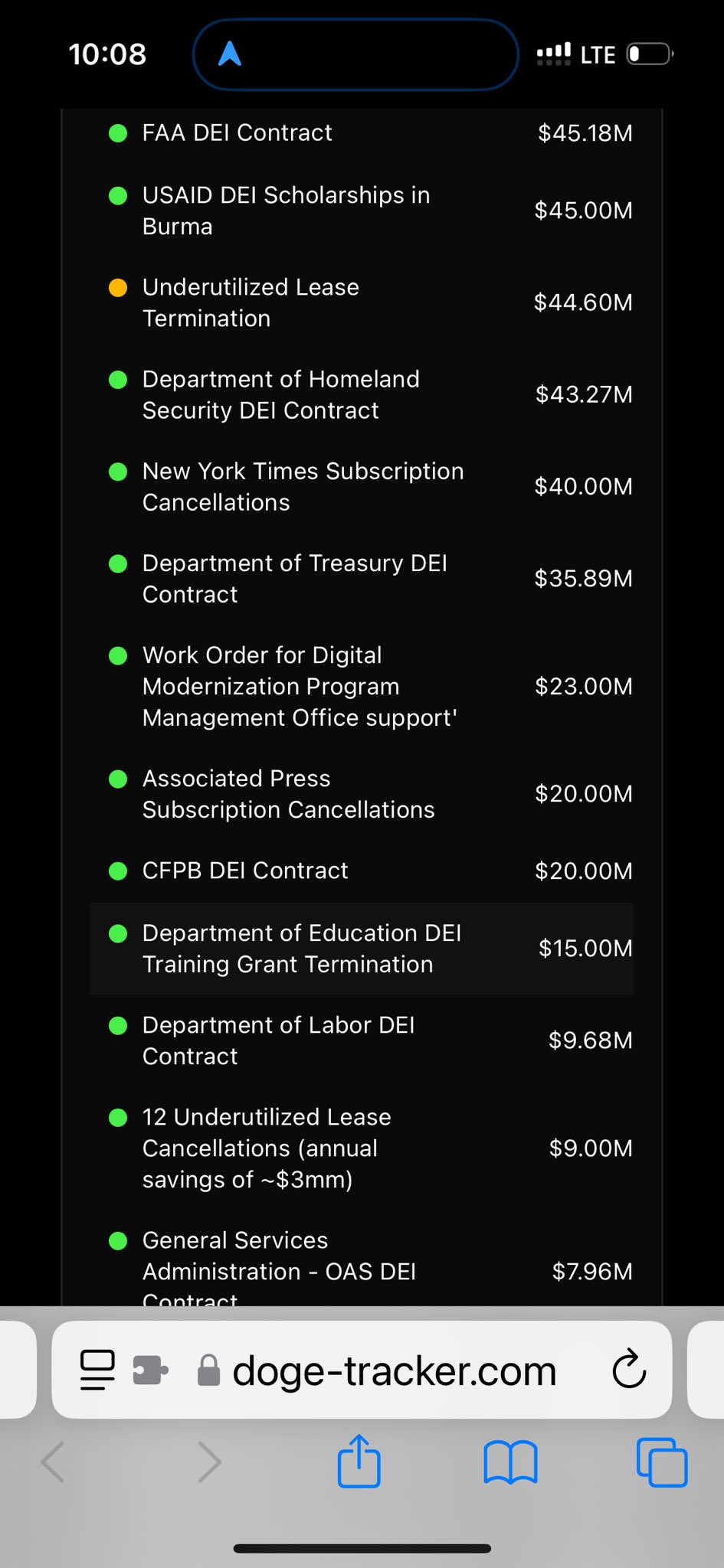The width and height of the screenshot is (724, 1568).
Task: Select the orange dot beside Underutilized Lease Termination
Action: (118, 288)
